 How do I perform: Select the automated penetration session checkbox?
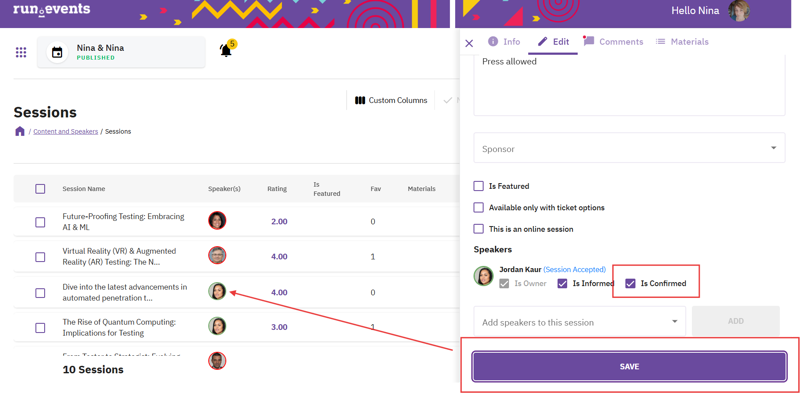(x=40, y=293)
